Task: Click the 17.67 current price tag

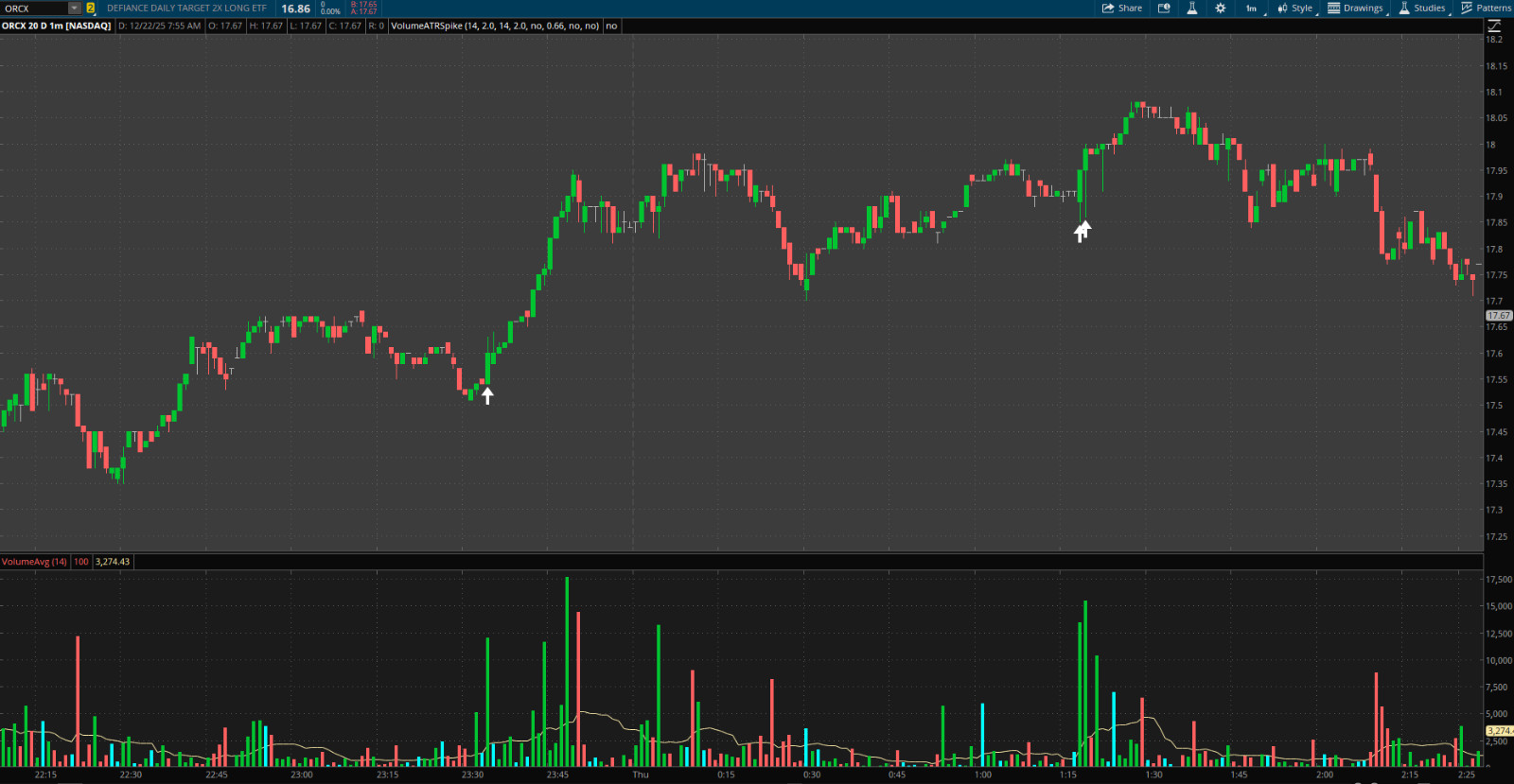Action: [1499, 316]
